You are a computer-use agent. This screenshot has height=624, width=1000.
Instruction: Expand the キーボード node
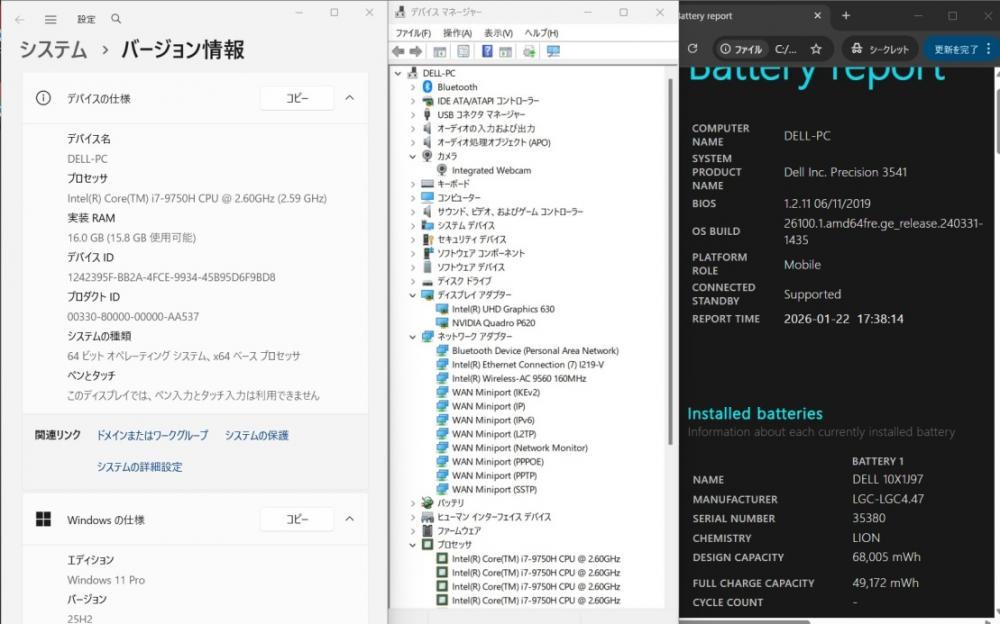413,184
